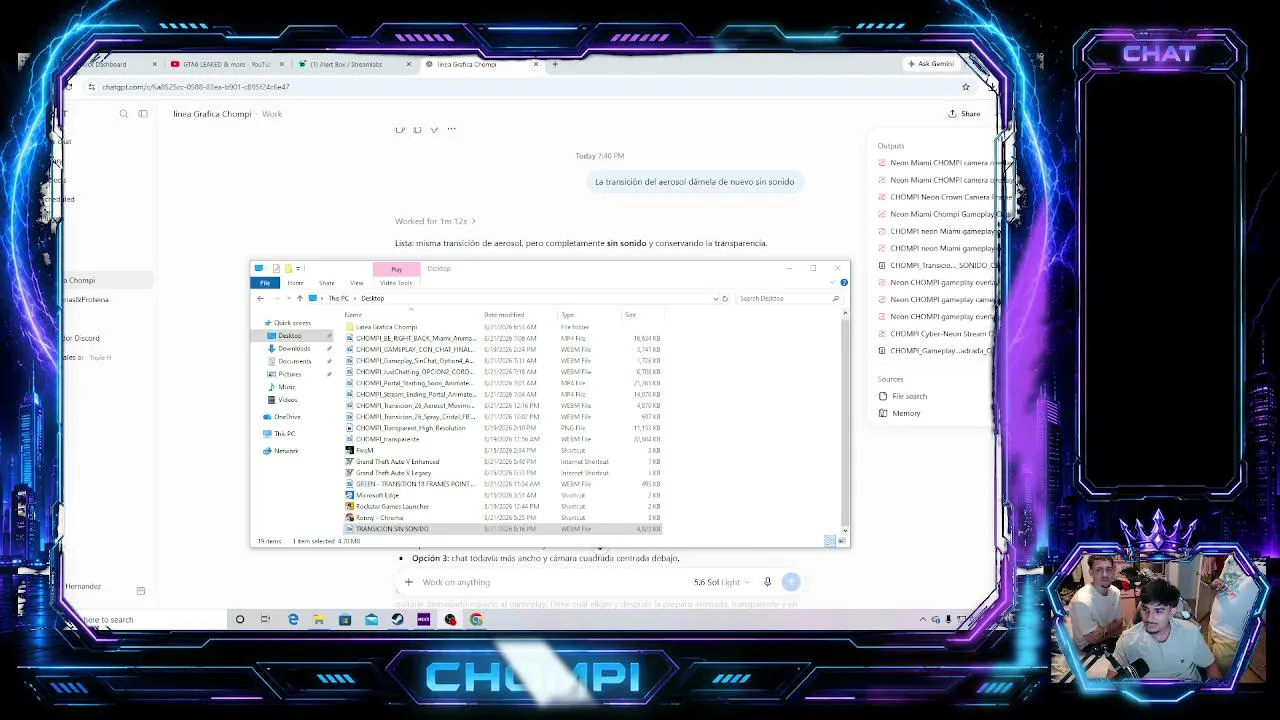Select CHOMPI_BE_RIGHT_BACK_Miami file
Image resolution: width=1280 pixels, height=720 pixels.
[415, 338]
